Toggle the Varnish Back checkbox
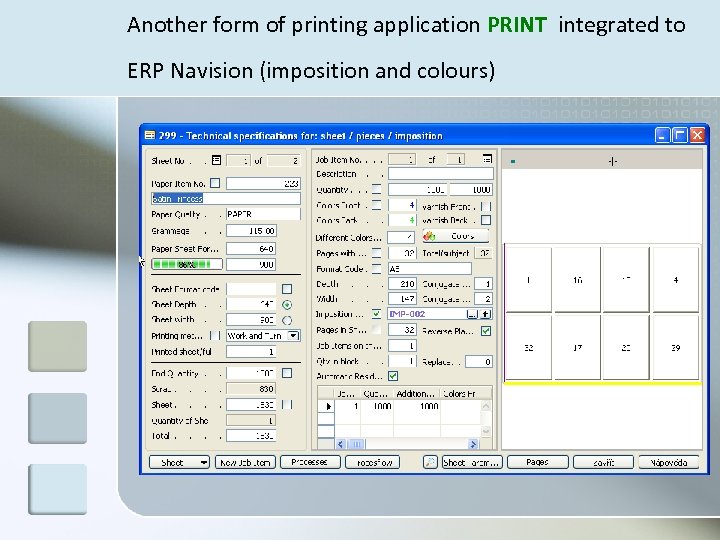Viewport: 720px width, 540px height. (x=486, y=220)
